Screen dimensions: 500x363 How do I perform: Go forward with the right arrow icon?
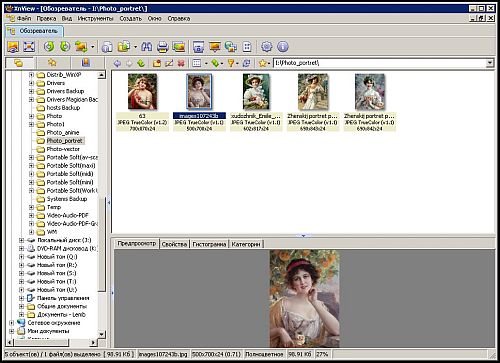click(x=129, y=63)
